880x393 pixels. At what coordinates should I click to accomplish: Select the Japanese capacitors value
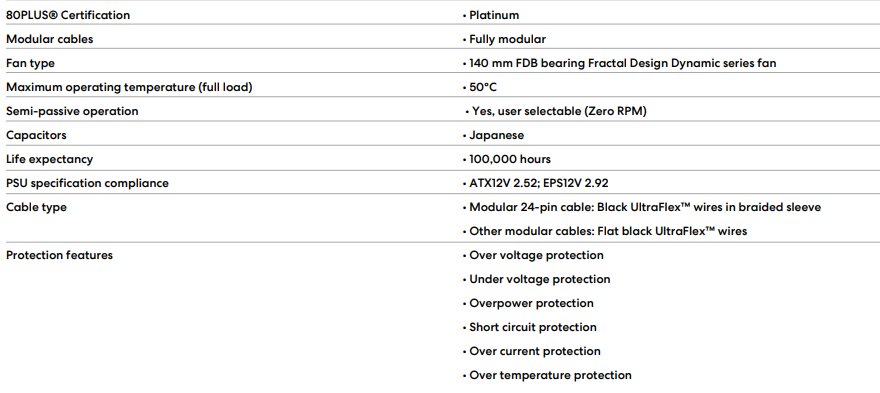tap(497, 135)
